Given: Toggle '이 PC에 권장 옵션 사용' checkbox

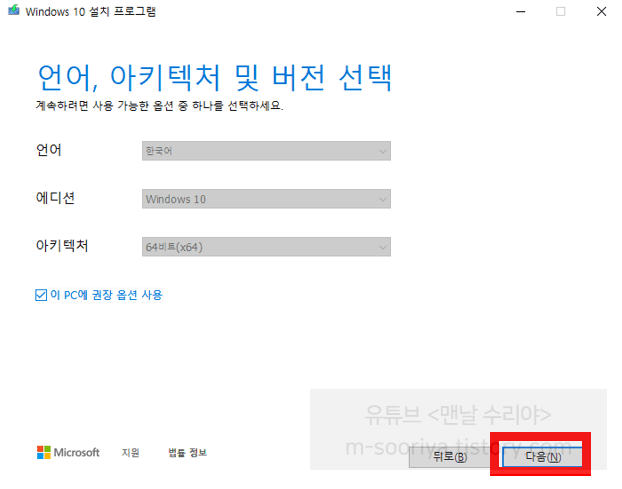Looking at the screenshot, I should coord(41,295).
